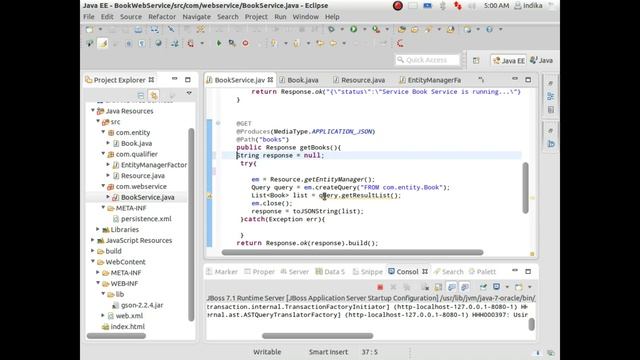Expand the build folder node
640x360 pixels.
[x=93, y=251]
